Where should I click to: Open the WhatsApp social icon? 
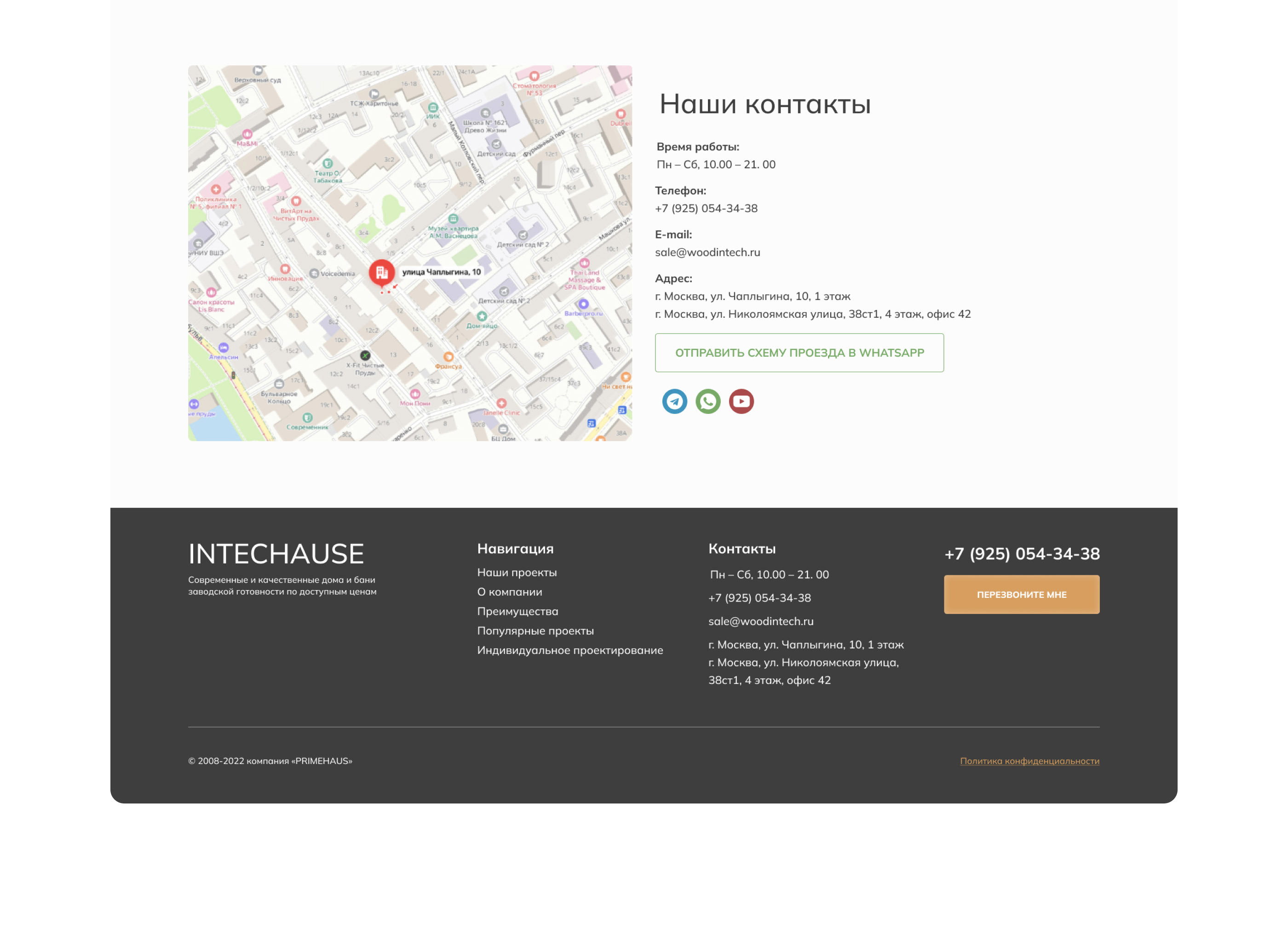pos(708,402)
